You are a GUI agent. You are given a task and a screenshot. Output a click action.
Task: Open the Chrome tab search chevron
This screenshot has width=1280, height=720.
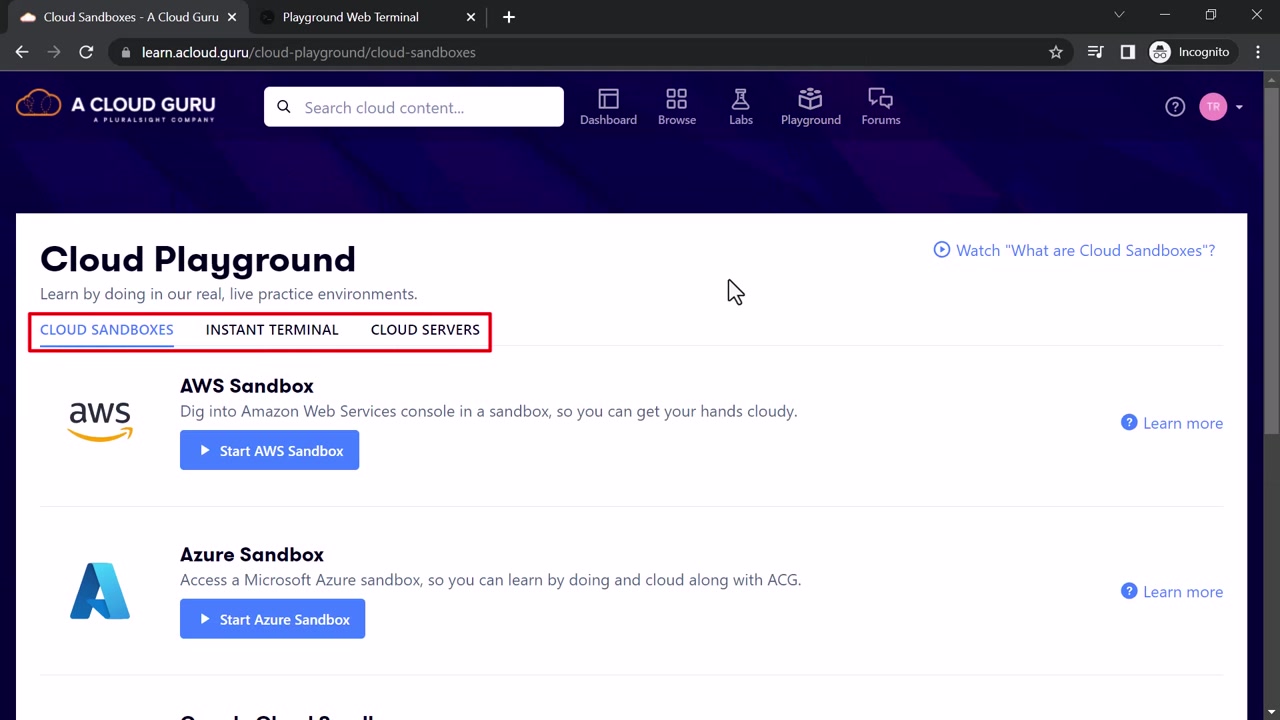coord(1119,16)
